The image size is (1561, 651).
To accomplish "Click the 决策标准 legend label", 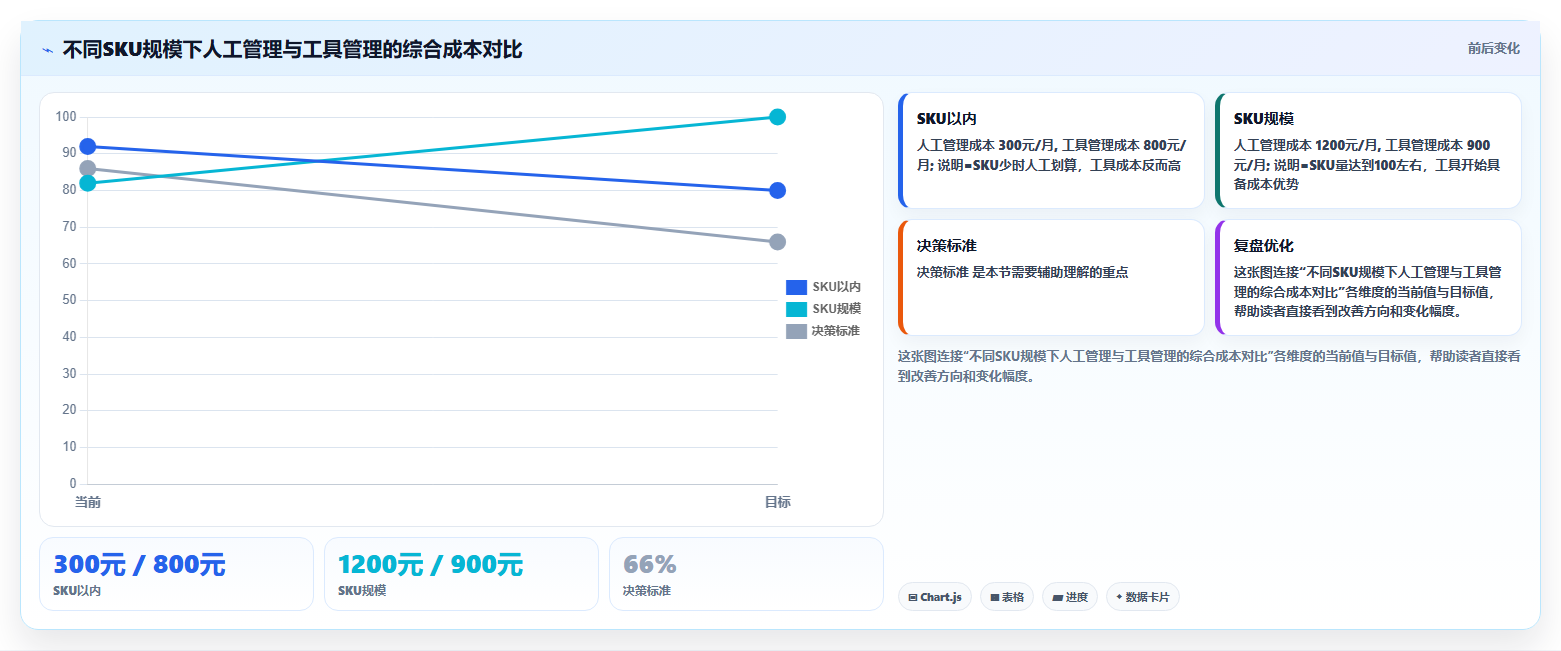I will 836,331.
